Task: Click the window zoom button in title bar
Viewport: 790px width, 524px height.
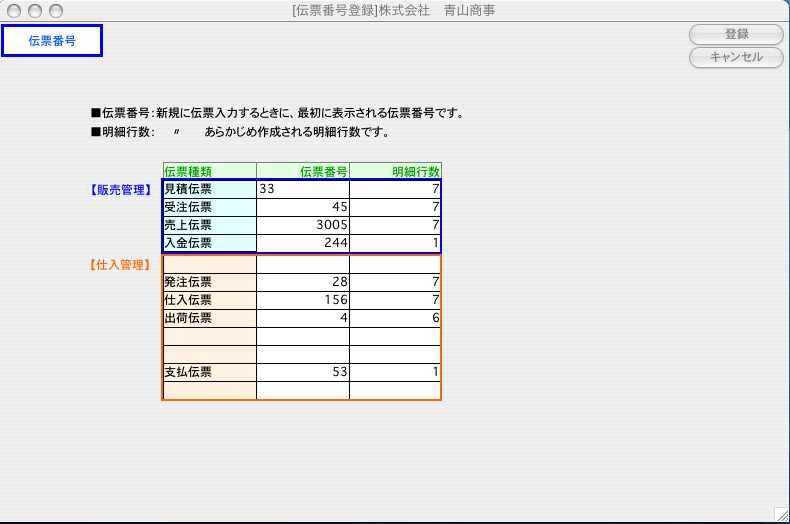Action: pyautogui.click(x=55, y=11)
